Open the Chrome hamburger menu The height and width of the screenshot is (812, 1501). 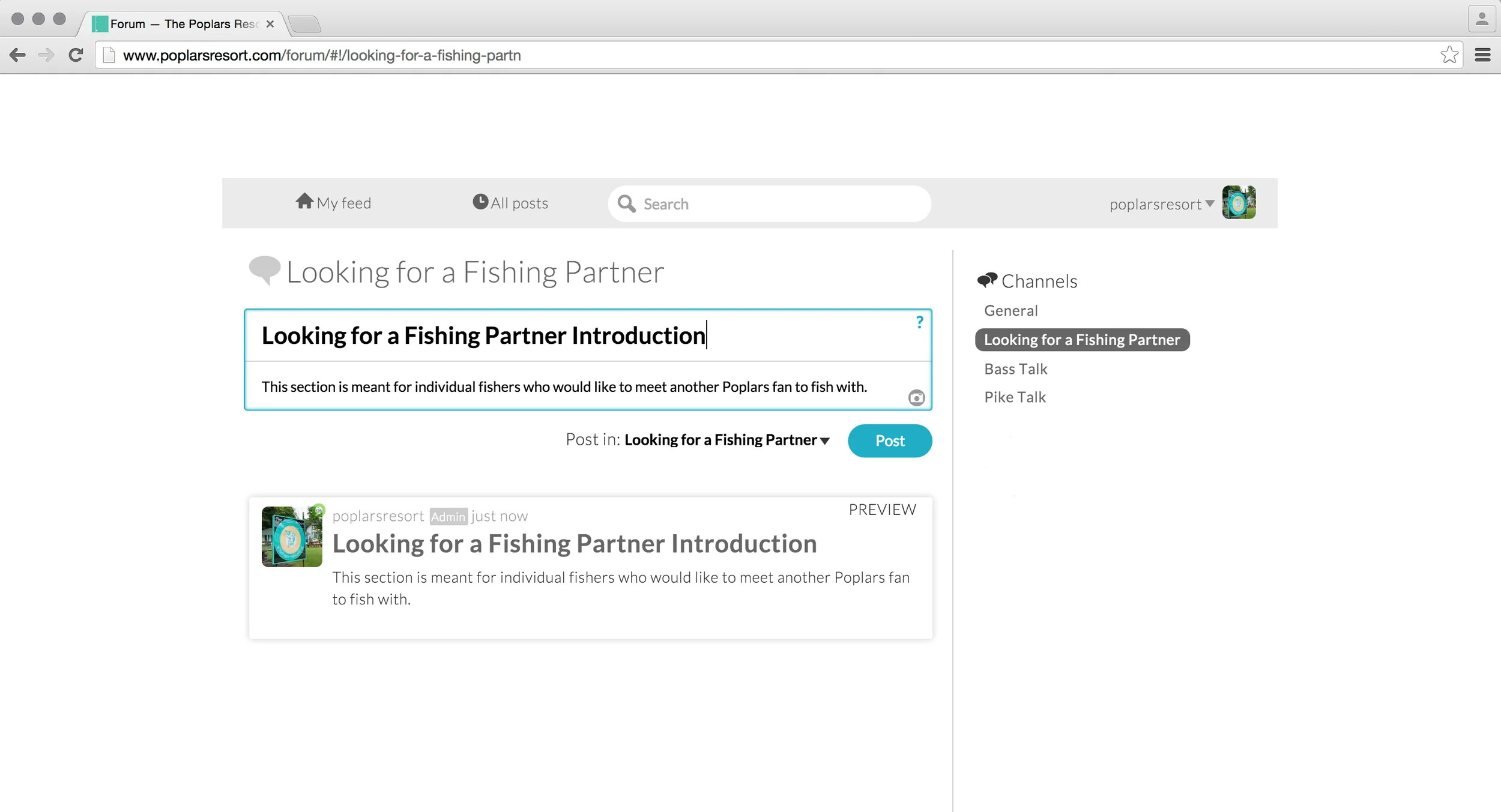pyautogui.click(x=1482, y=55)
